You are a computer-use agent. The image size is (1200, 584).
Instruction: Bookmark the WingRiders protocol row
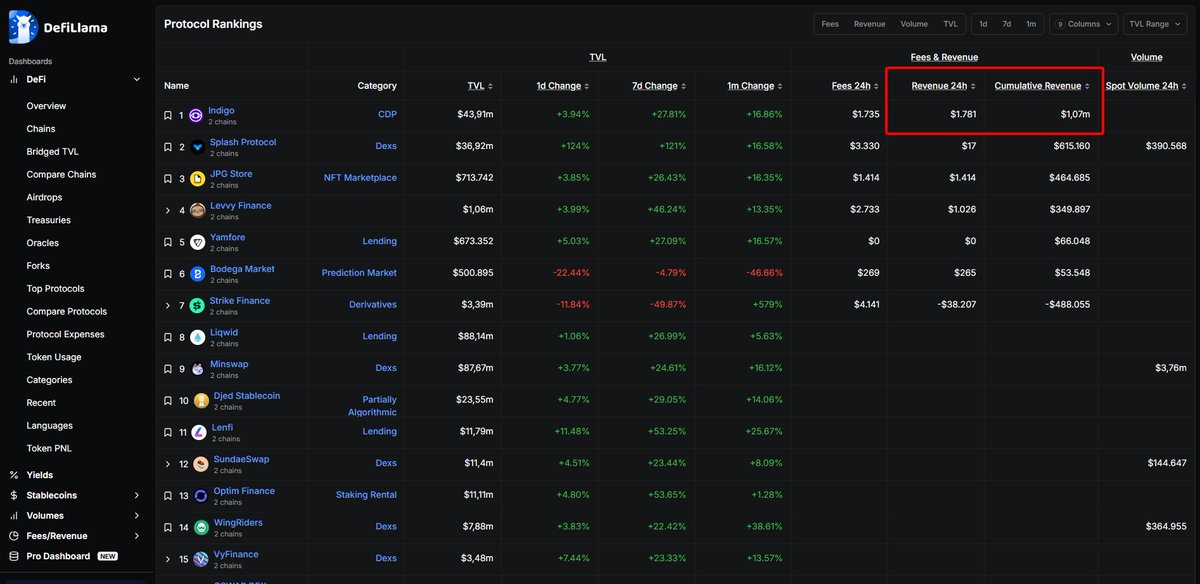(168, 527)
